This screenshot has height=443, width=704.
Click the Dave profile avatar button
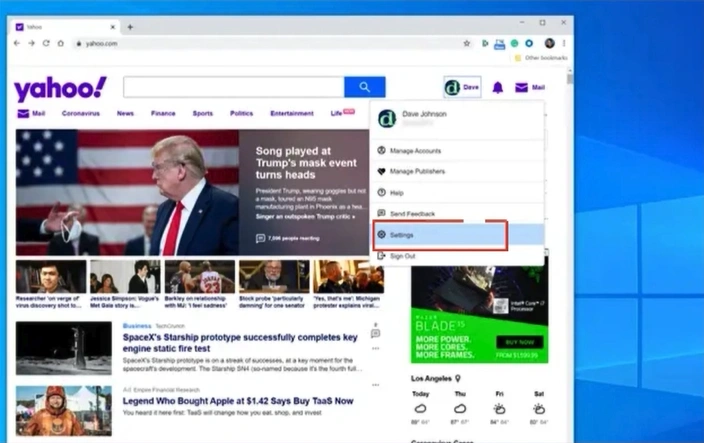click(462, 87)
